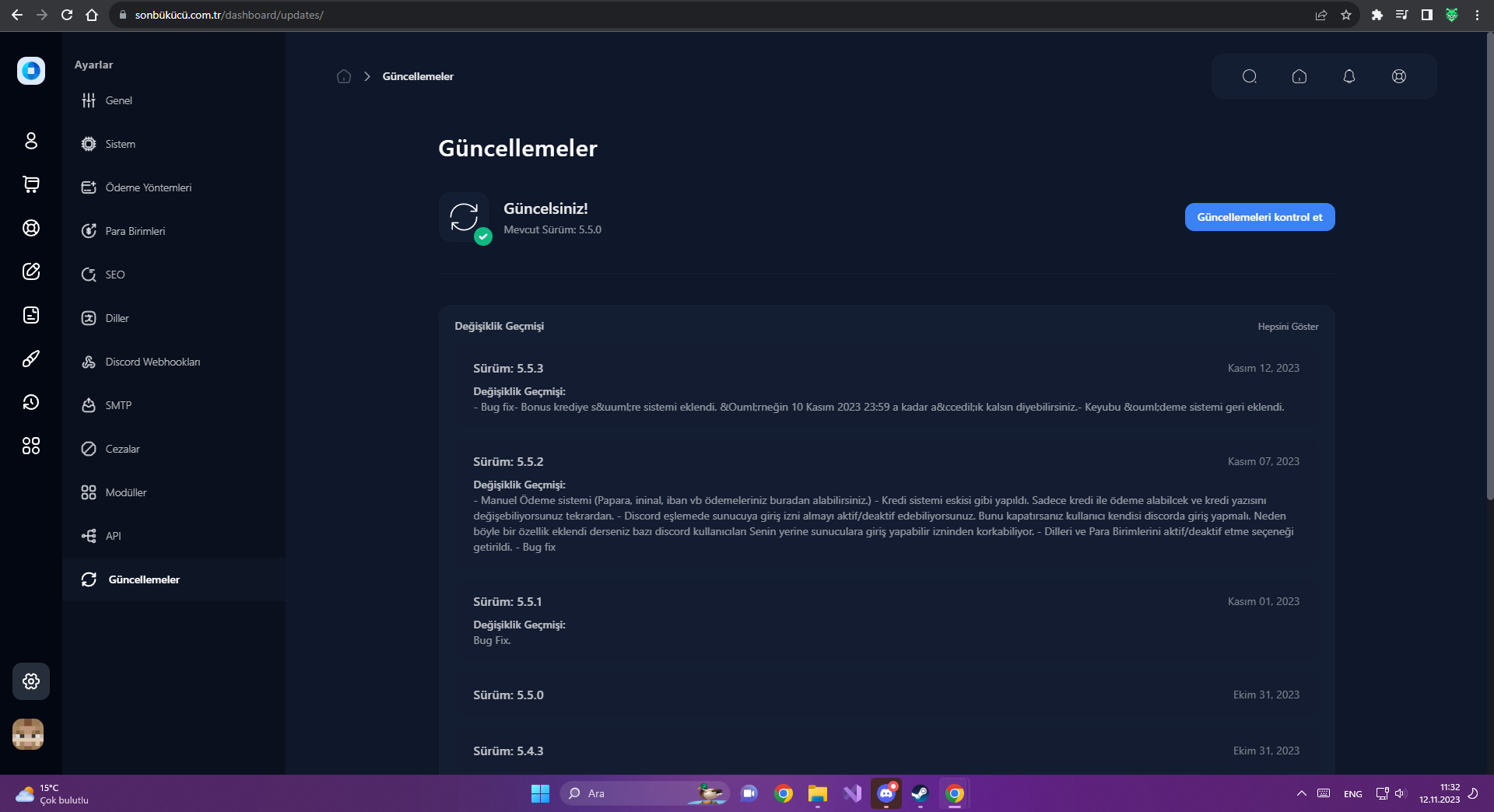Reload the page with refresh icon

(x=67, y=15)
